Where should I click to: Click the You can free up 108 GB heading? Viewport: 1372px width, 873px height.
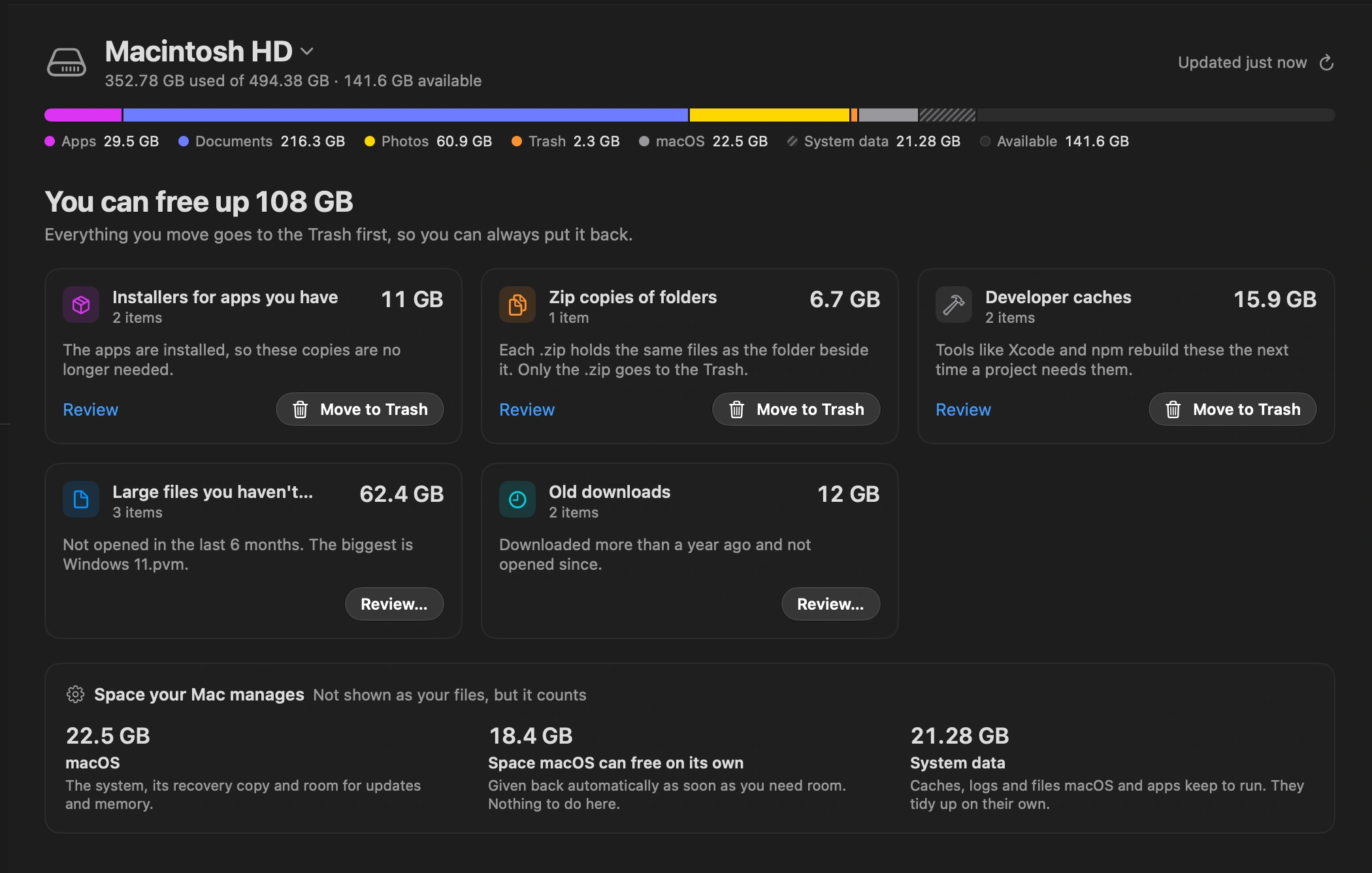tap(199, 201)
